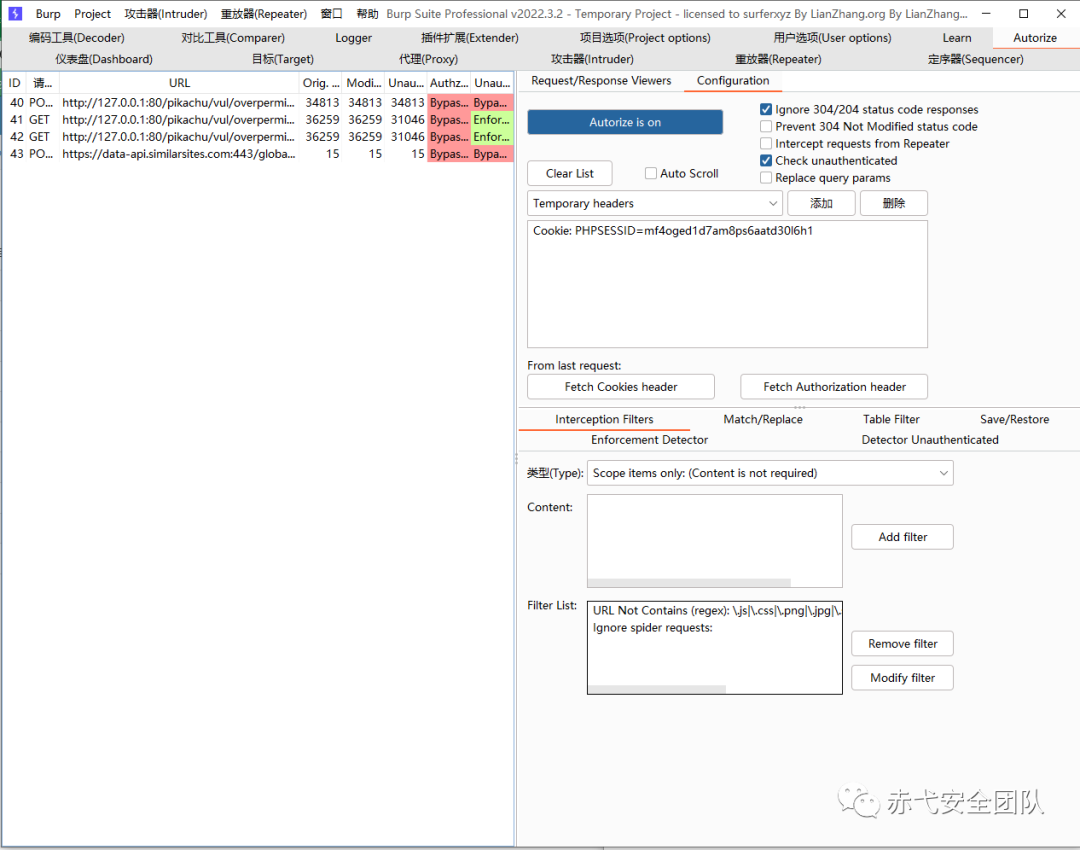Enable Prevent 304 Not Modified status code

[766, 127]
